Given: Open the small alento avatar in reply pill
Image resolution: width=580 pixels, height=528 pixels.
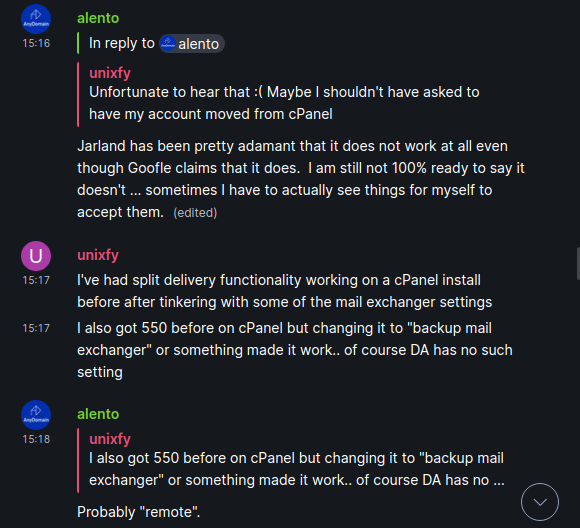Looking at the screenshot, I should pos(168,44).
